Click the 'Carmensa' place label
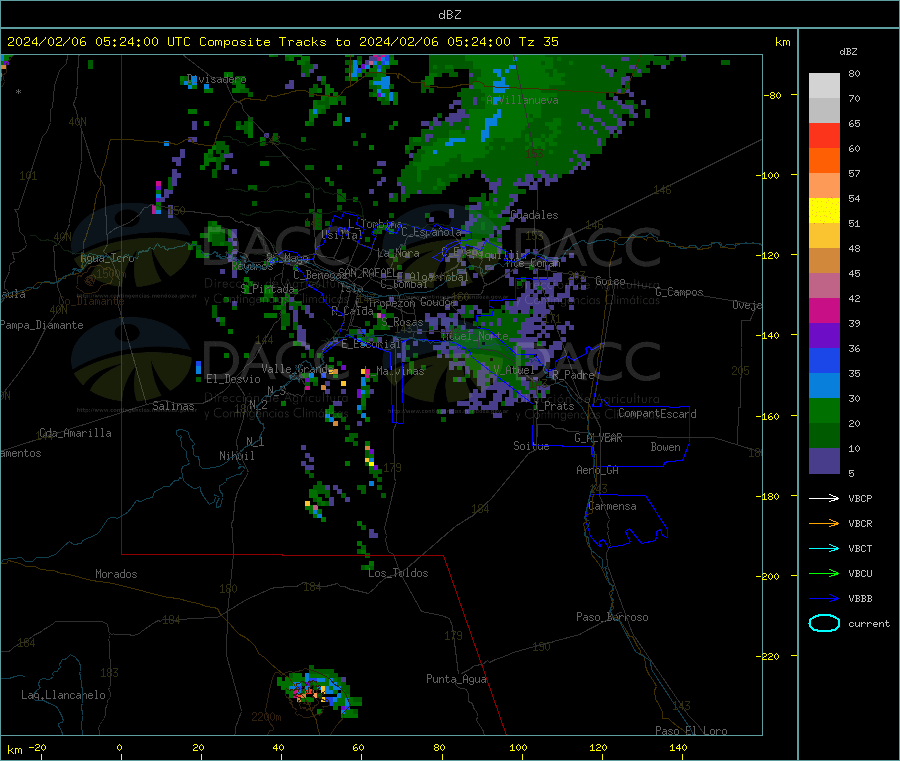900x761 pixels. [x=612, y=506]
